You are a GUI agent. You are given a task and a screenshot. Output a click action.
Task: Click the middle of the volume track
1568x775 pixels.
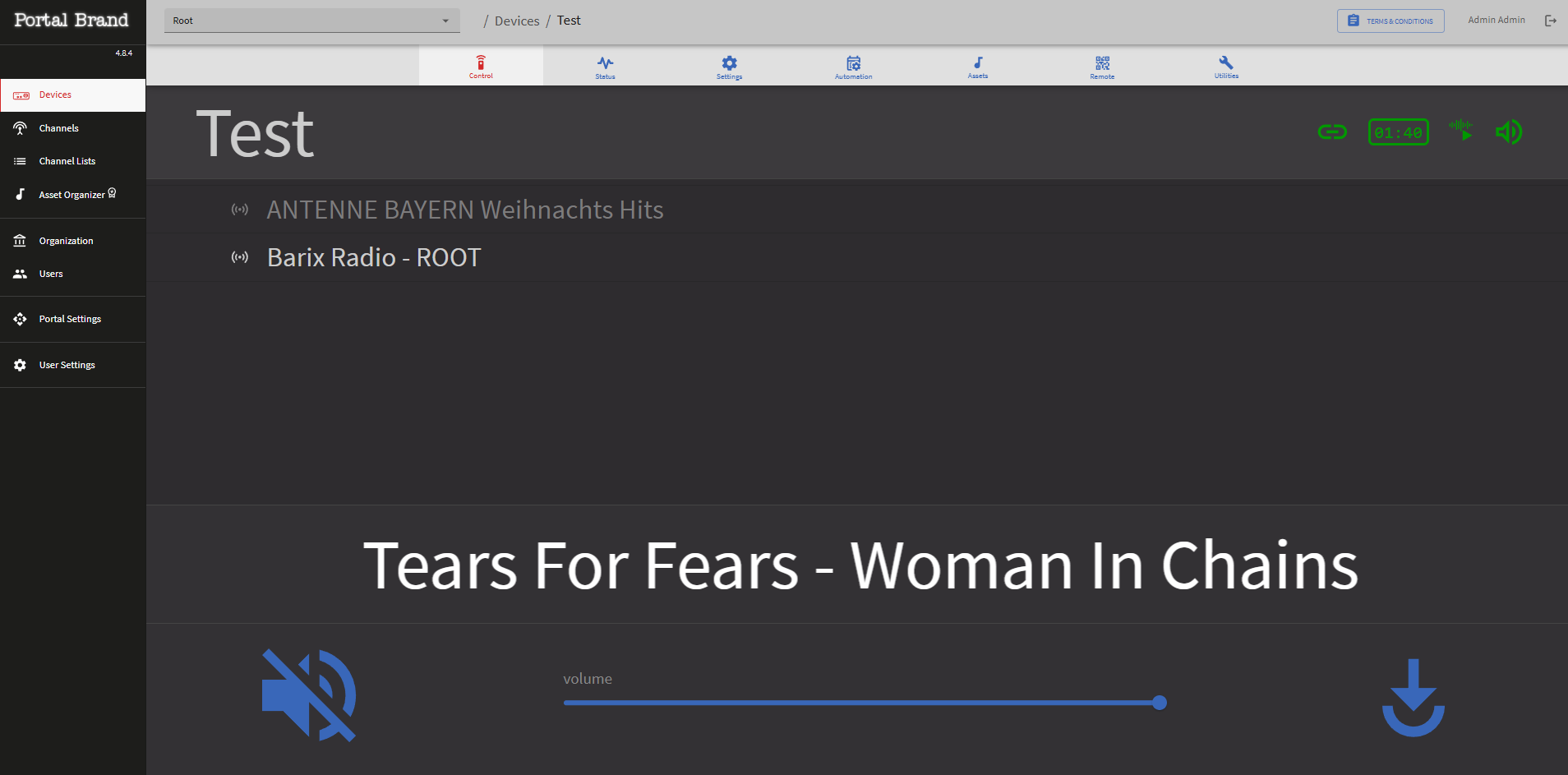point(861,703)
